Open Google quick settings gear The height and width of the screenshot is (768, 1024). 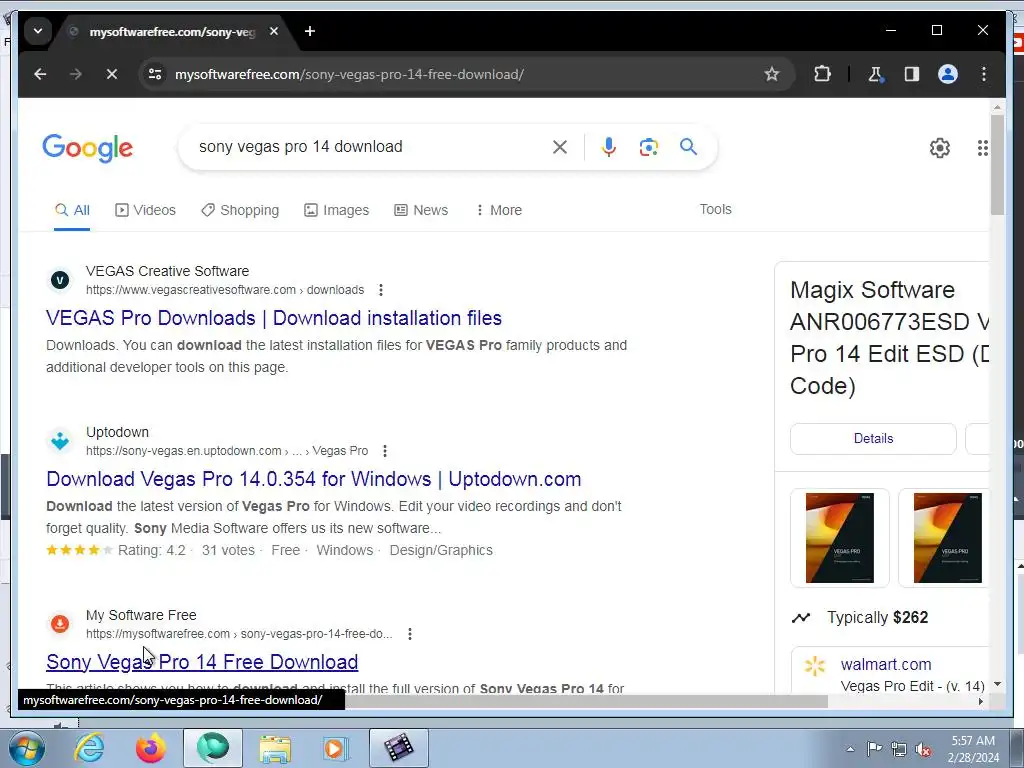click(940, 148)
